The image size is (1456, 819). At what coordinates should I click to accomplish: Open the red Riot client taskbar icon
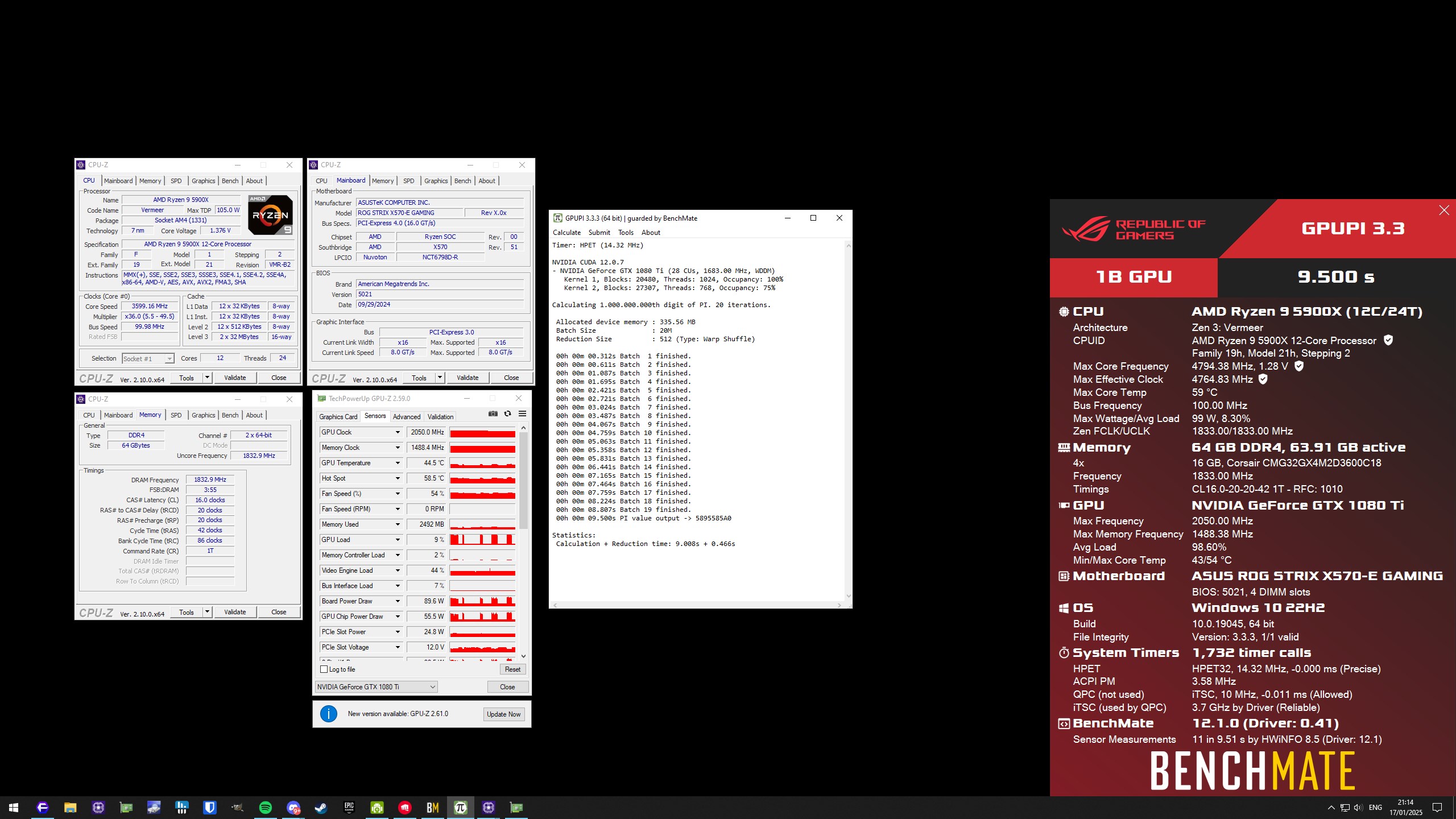pos(404,808)
